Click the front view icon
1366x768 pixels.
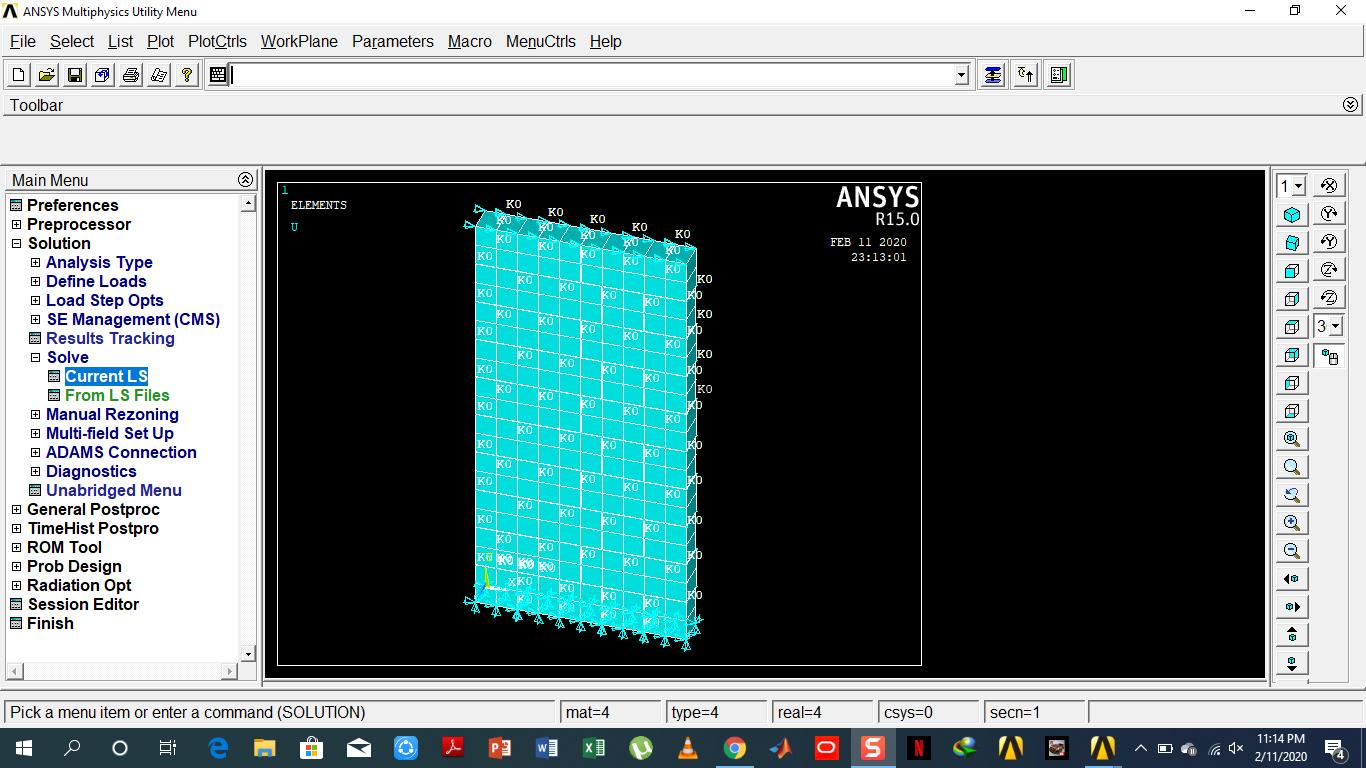1291,270
